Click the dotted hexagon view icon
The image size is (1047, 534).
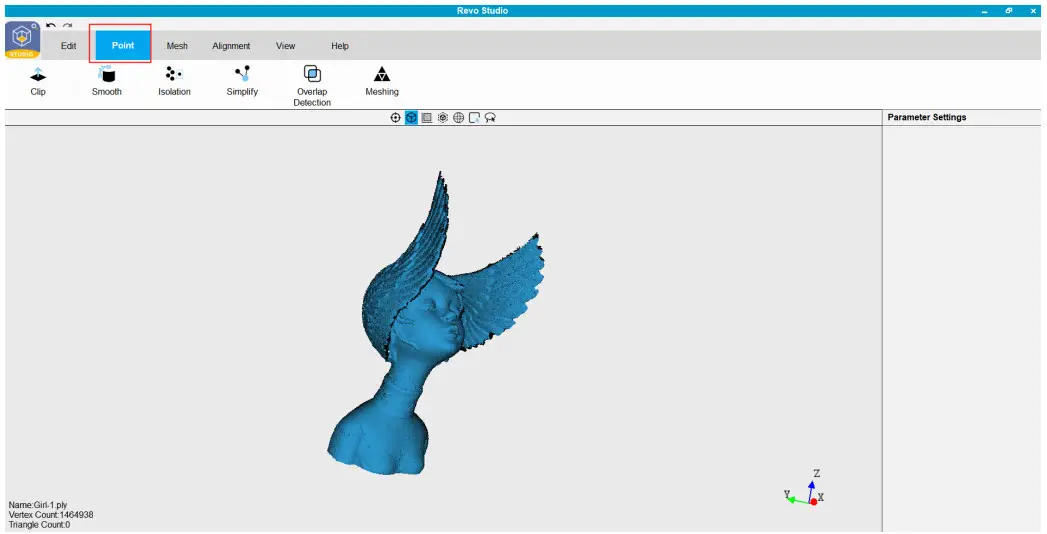tap(443, 117)
